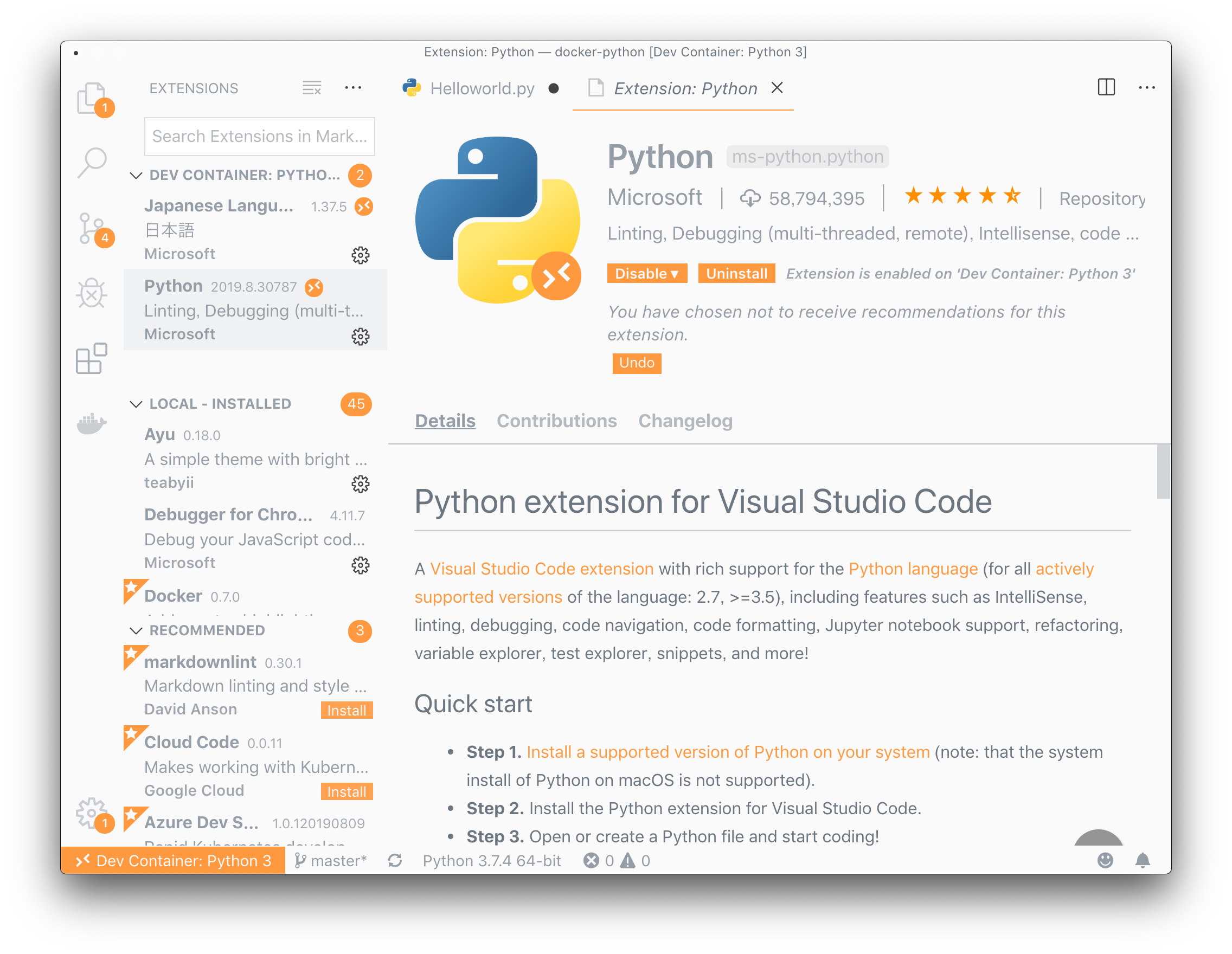
Task: Click the 45 installed count badge
Action: 356,404
